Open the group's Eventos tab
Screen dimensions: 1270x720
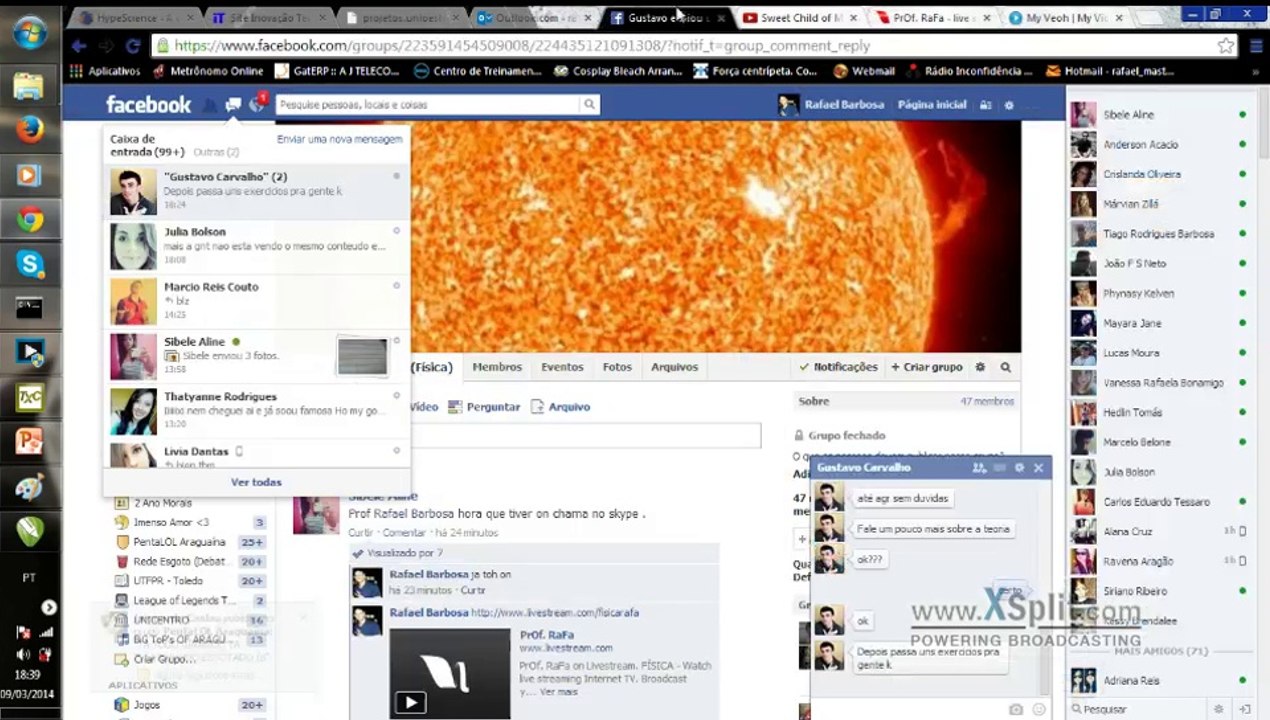click(x=562, y=367)
